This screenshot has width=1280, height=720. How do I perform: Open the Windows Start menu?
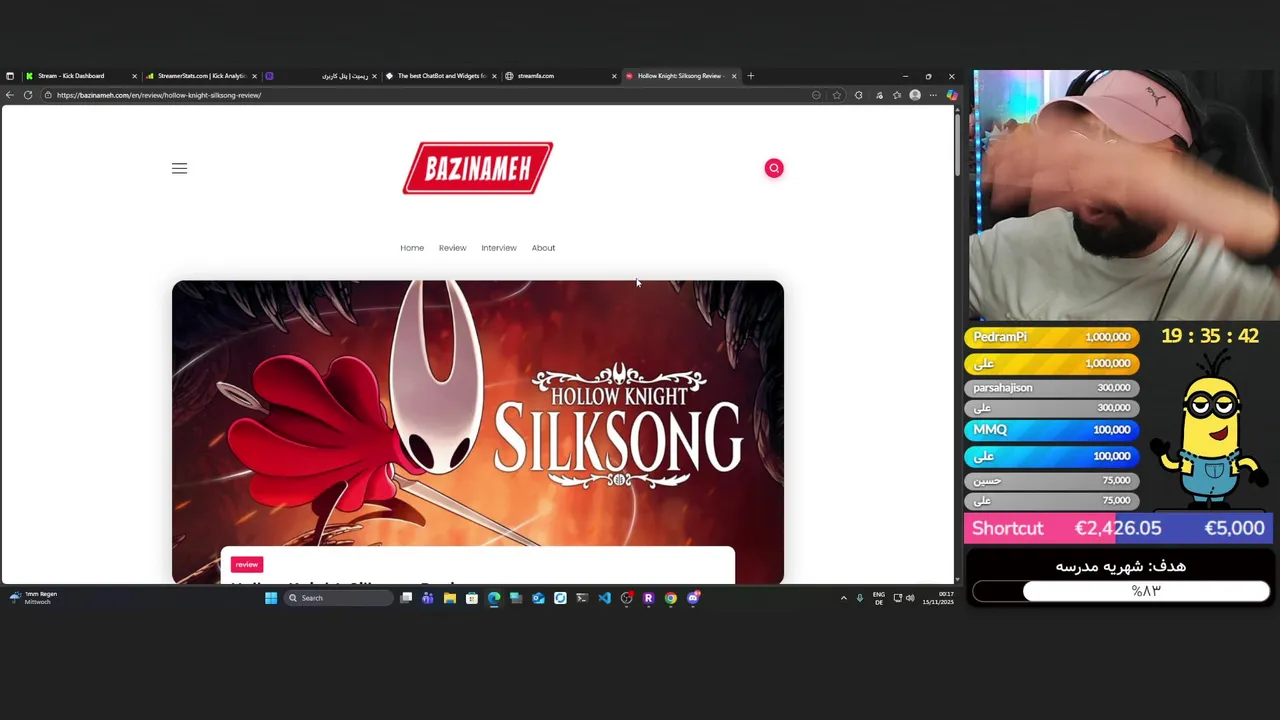270,598
